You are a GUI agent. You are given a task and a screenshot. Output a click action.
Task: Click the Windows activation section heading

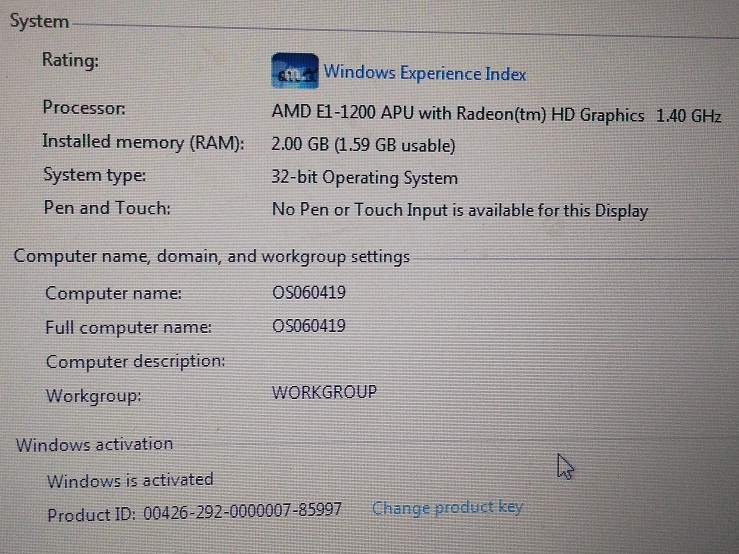[94, 444]
